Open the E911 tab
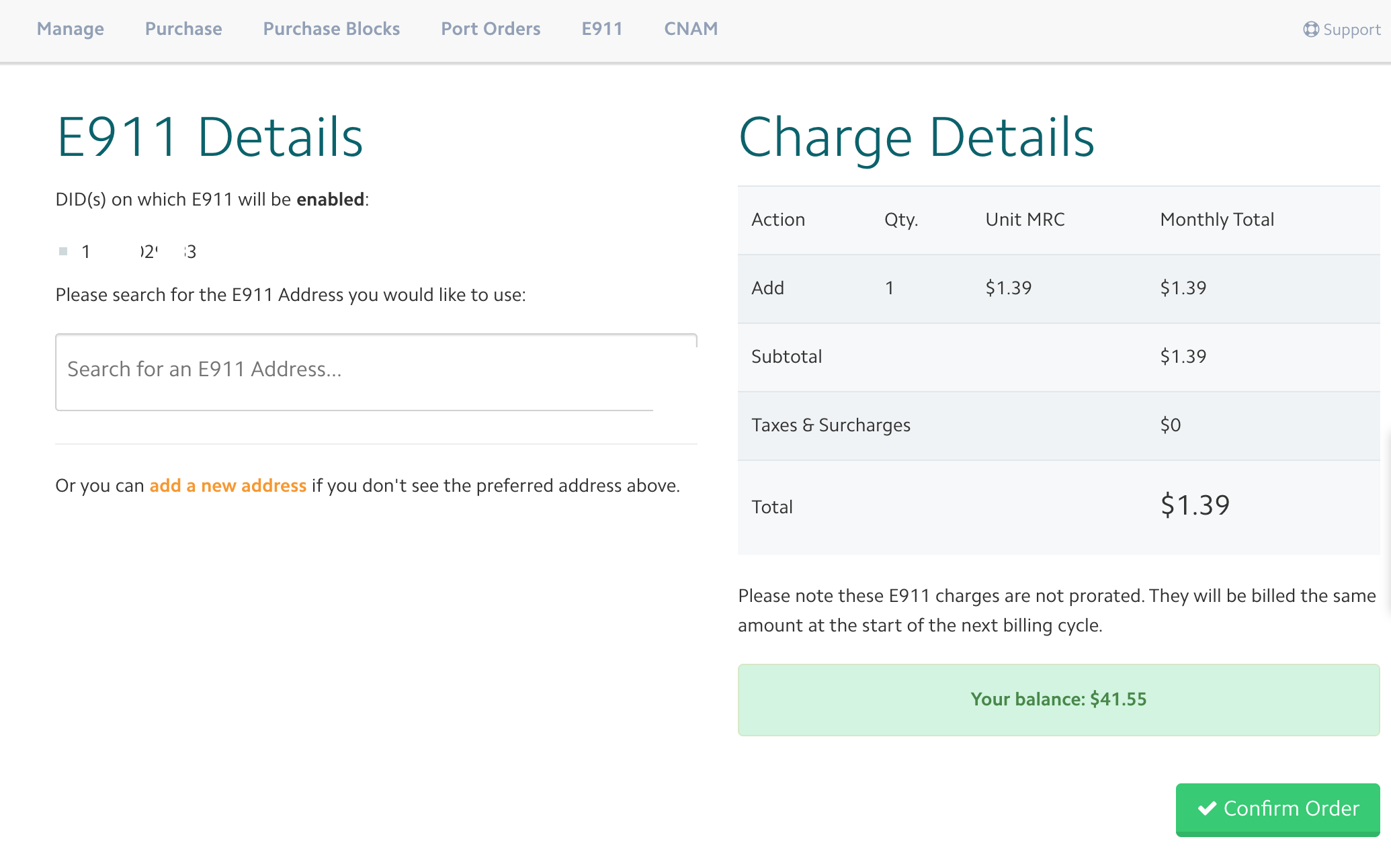 602,29
